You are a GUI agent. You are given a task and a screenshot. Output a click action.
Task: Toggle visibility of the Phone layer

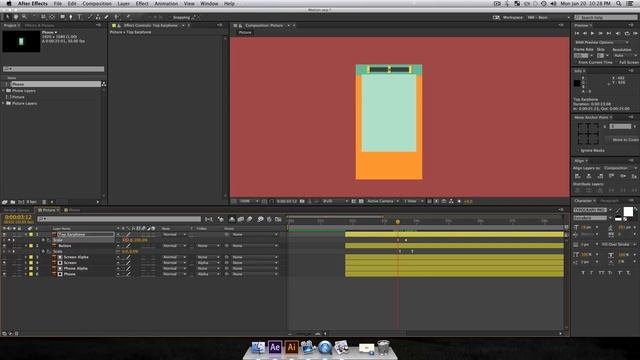4,274
